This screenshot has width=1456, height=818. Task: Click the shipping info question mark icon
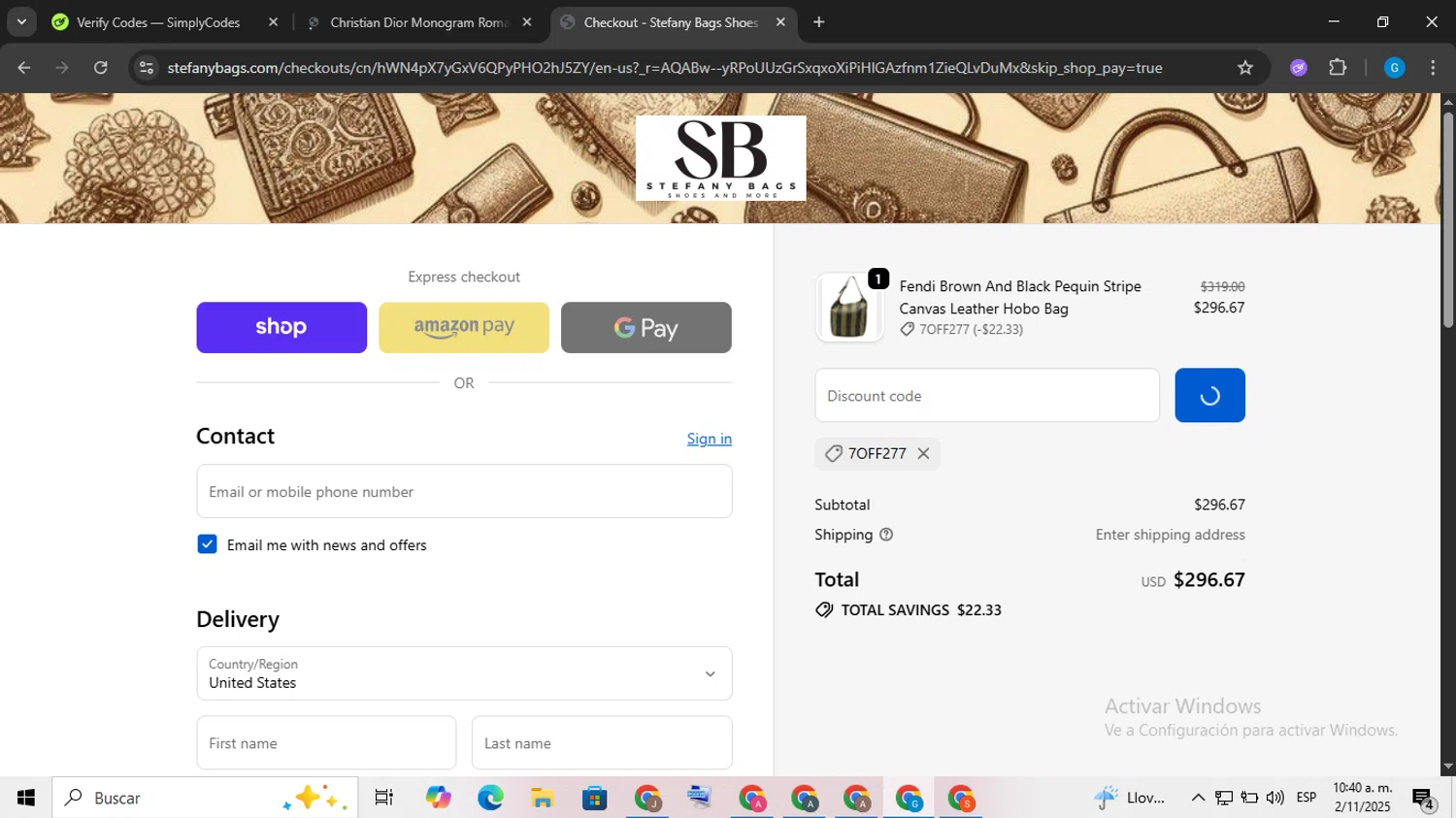click(886, 535)
